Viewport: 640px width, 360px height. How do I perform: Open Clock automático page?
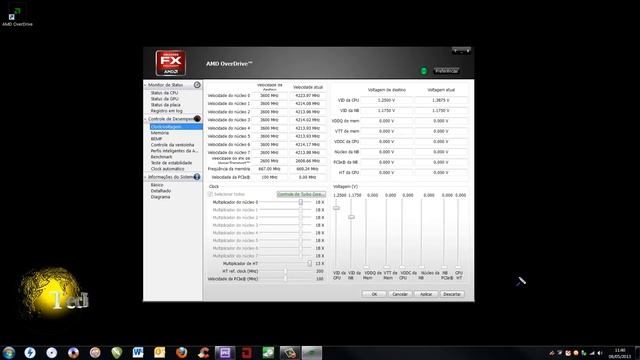click(167, 169)
